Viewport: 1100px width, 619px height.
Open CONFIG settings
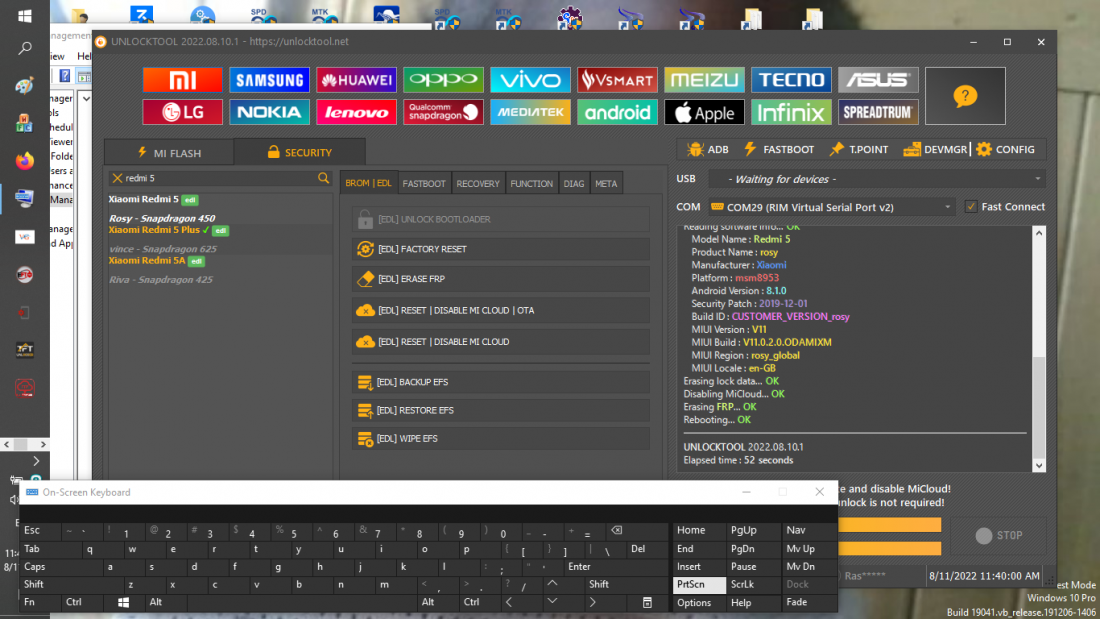pos(1006,149)
